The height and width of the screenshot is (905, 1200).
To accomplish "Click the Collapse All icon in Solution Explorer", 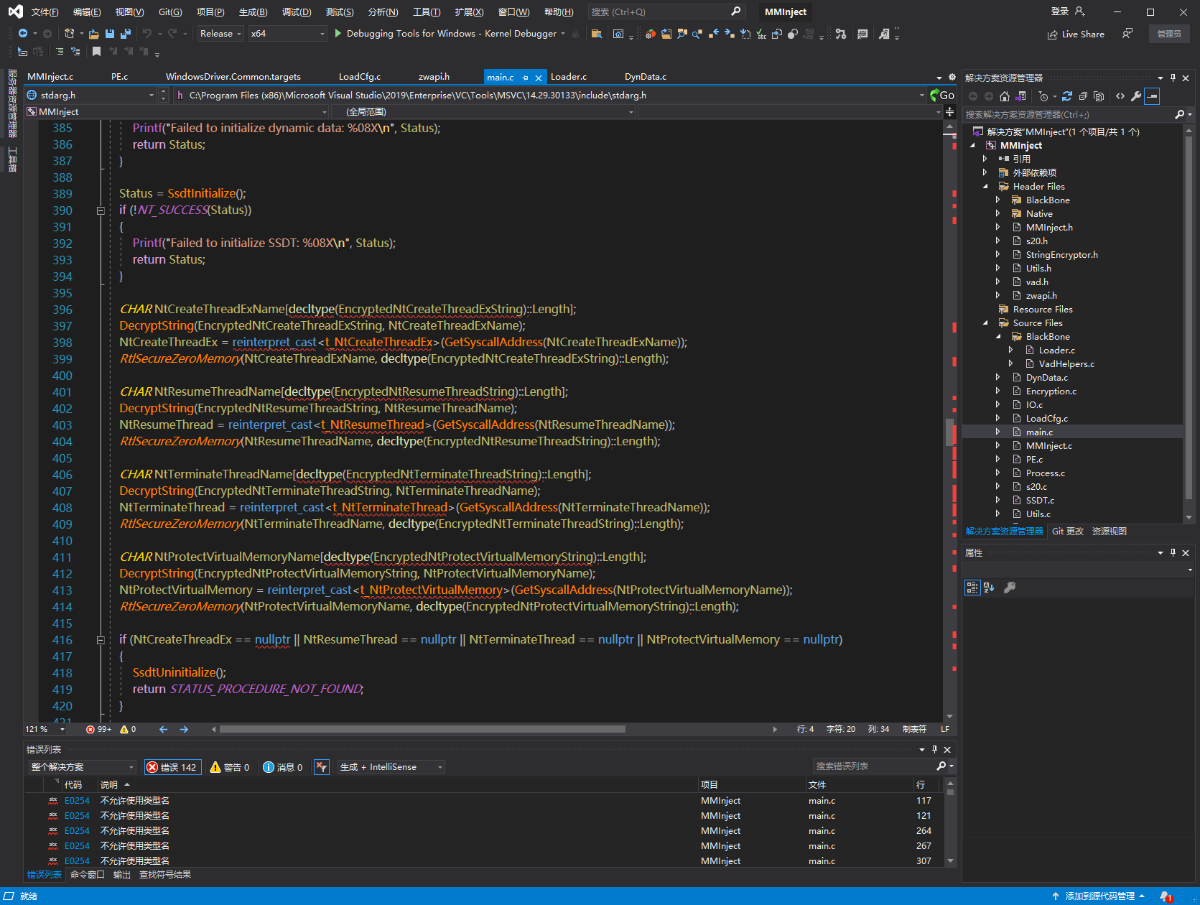I will (x=1082, y=96).
